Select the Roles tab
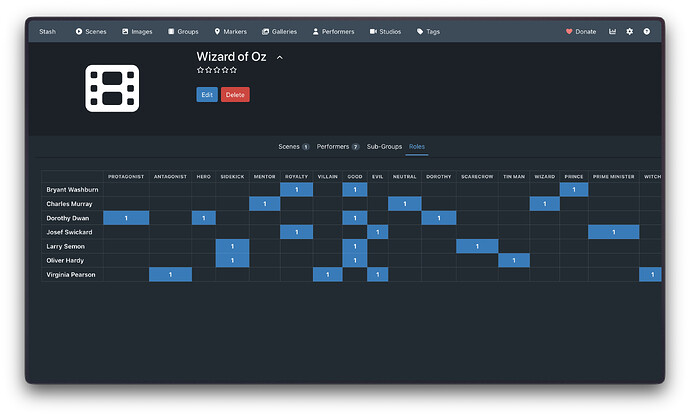The image size is (690, 416). (417, 147)
